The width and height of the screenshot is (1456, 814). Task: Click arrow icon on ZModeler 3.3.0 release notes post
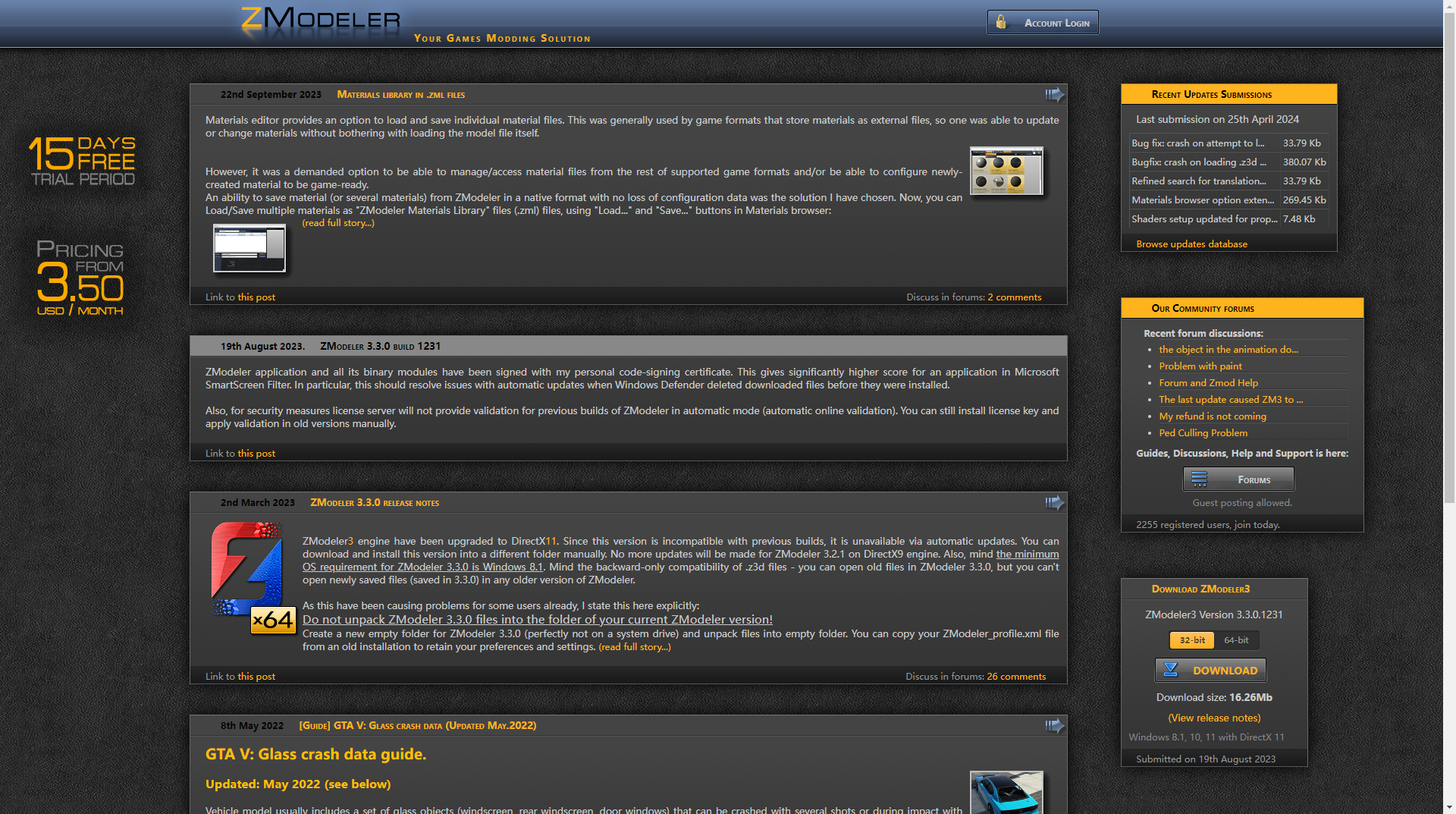pyautogui.click(x=1054, y=502)
